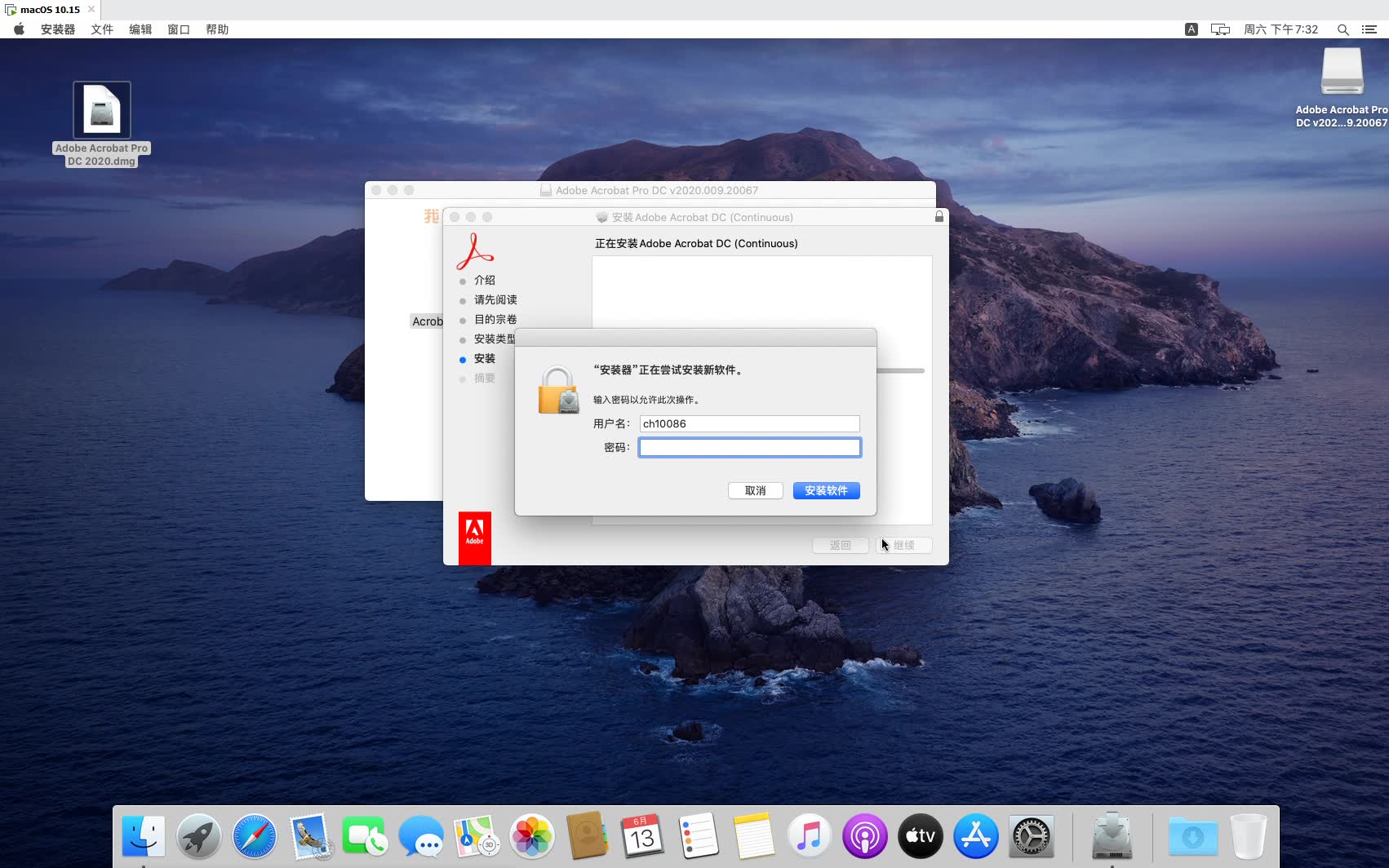The height and width of the screenshot is (868, 1389).
Task: Open Mail app with the stamp icon
Action: pyautogui.click(x=310, y=836)
